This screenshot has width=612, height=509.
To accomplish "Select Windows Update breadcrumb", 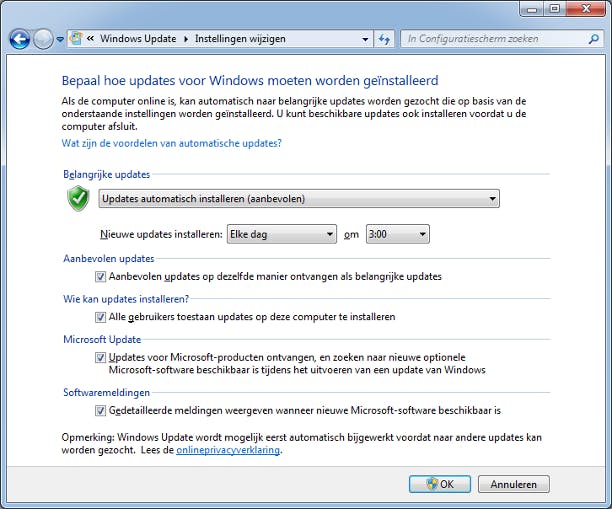I will [138, 39].
